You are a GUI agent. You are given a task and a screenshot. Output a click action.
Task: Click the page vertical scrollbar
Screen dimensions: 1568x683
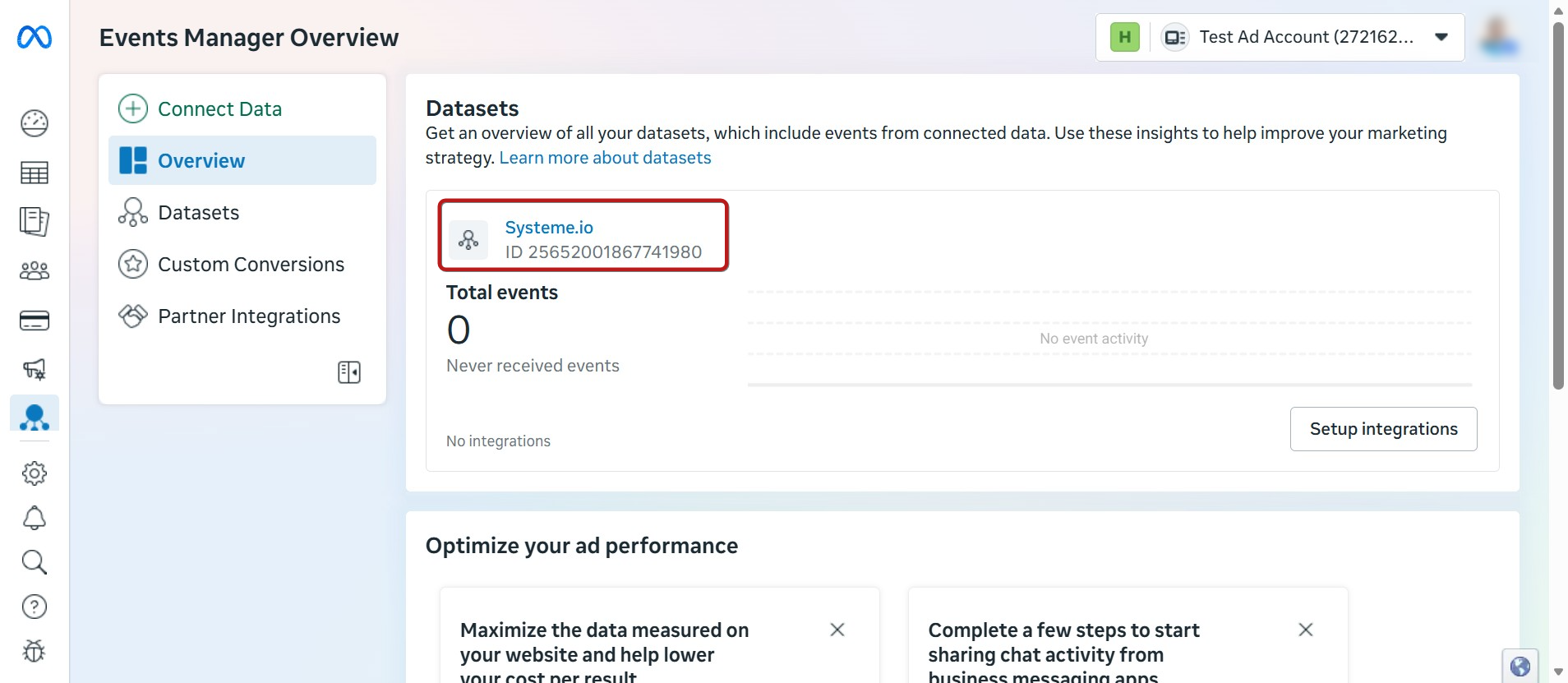1558,205
